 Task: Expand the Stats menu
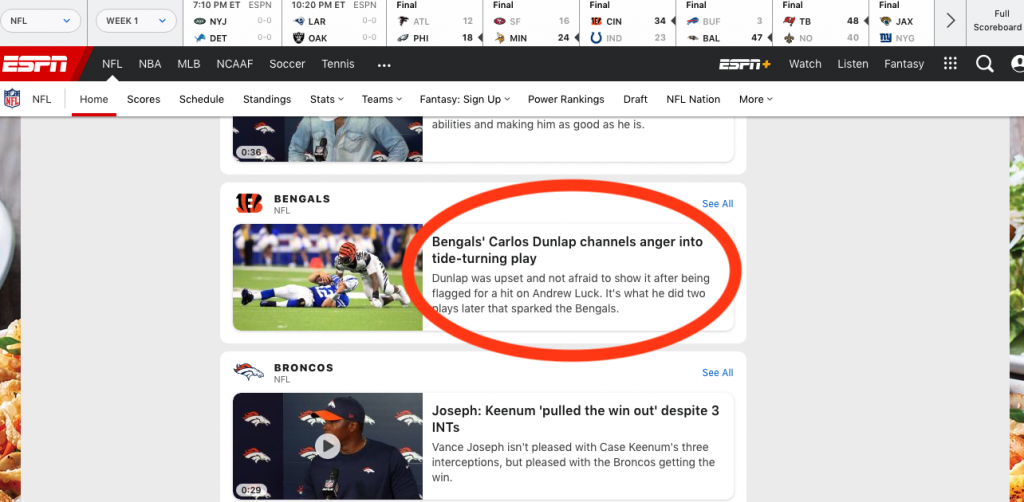pos(327,99)
